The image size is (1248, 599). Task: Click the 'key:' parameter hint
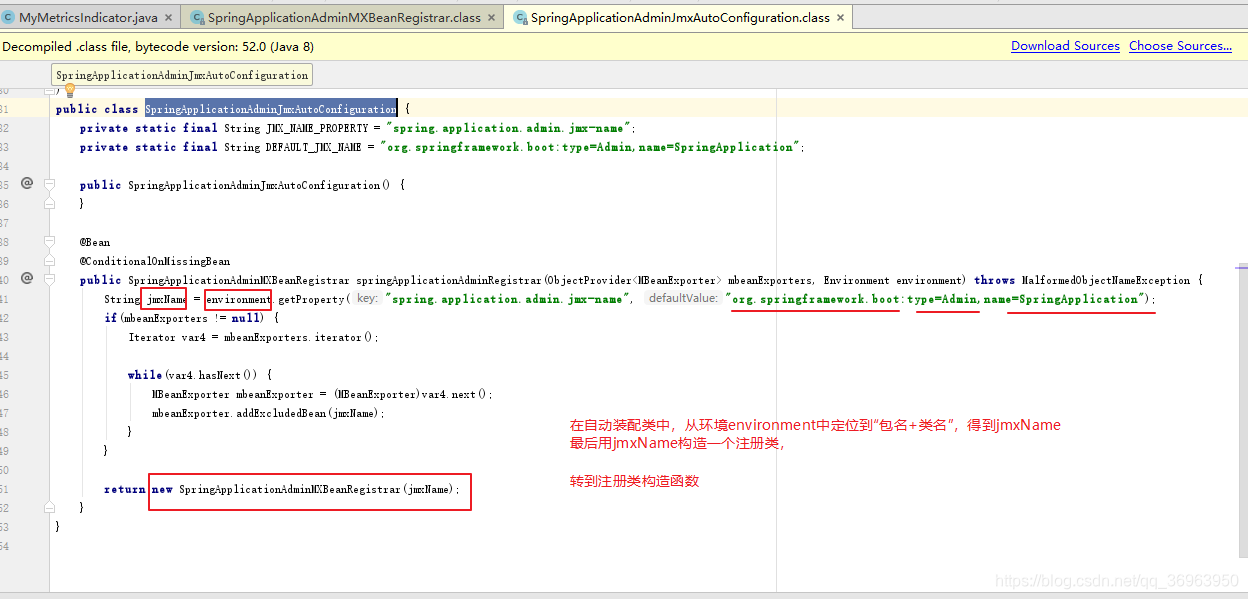pyautogui.click(x=367, y=299)
